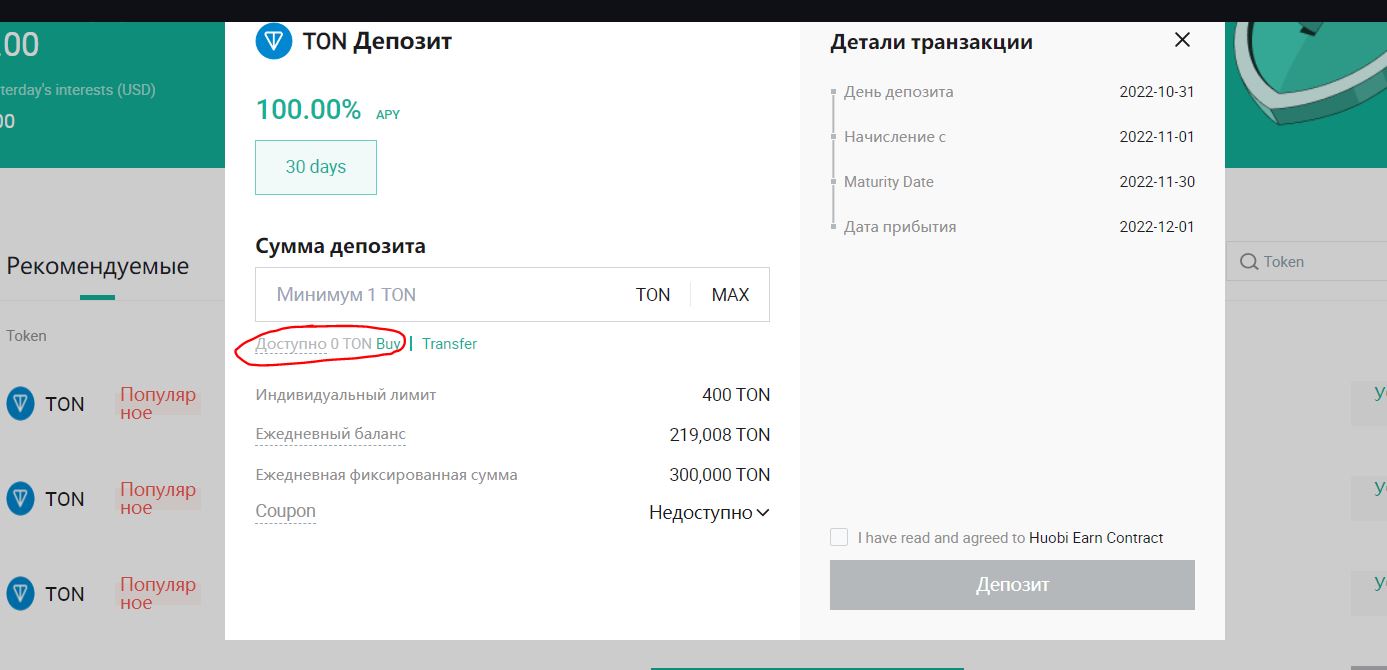1387x670 pixels.
Task: Click the first TON token icon in list
Action: (21, 404)
